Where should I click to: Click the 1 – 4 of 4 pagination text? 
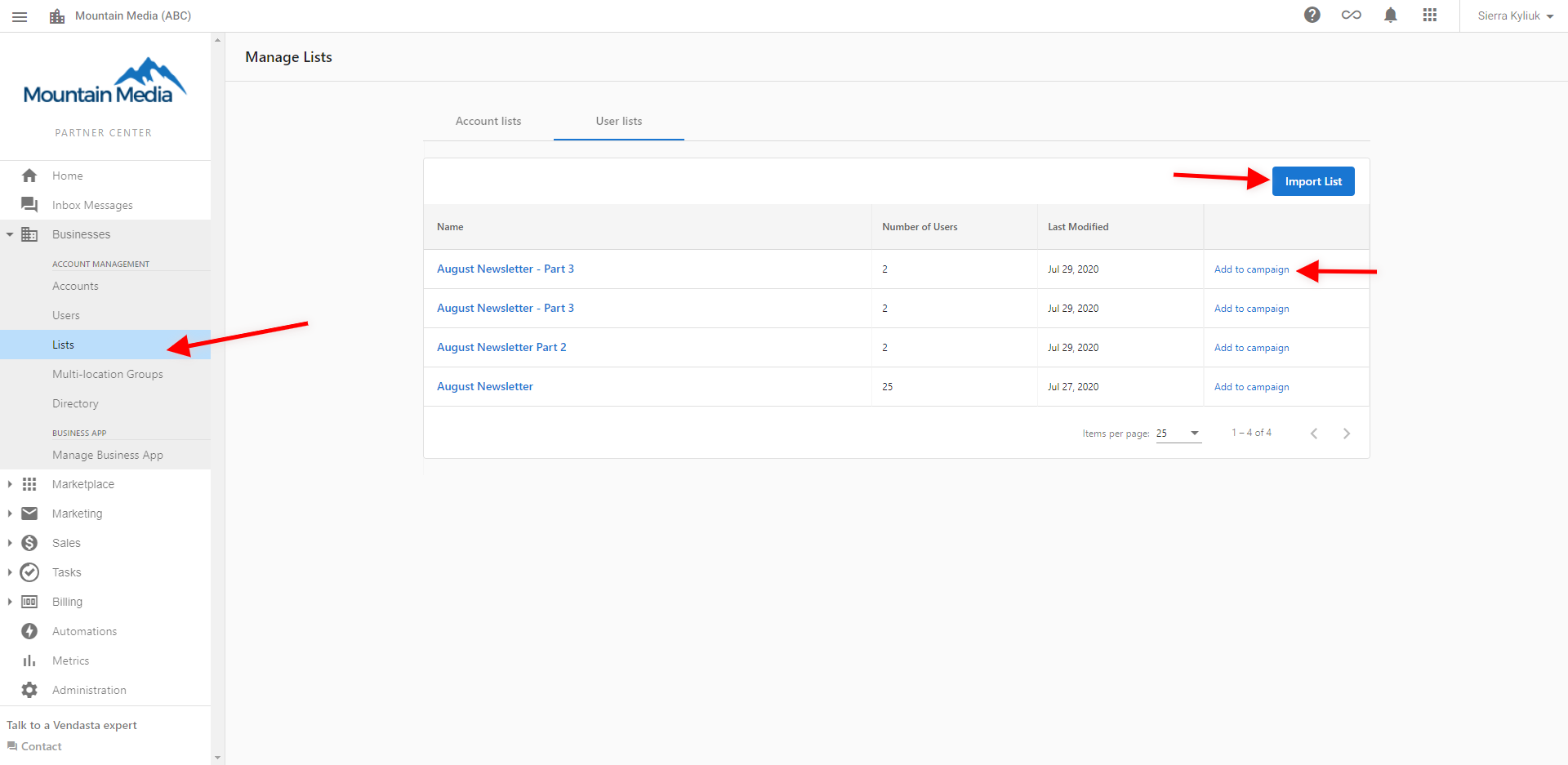(1251, 433)
